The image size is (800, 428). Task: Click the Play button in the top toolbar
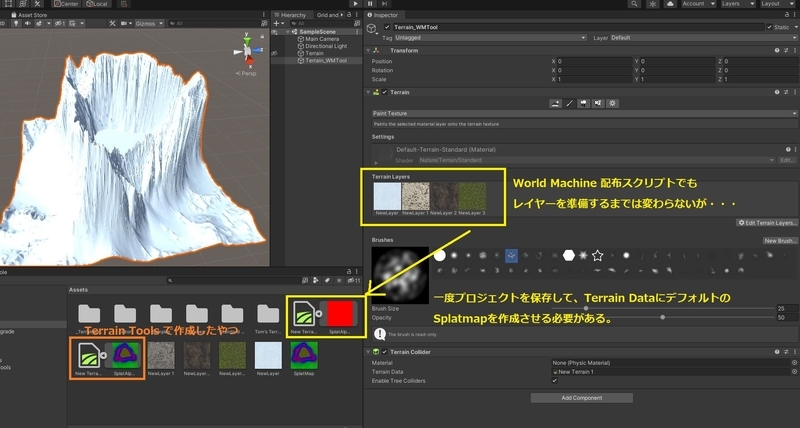356,4
